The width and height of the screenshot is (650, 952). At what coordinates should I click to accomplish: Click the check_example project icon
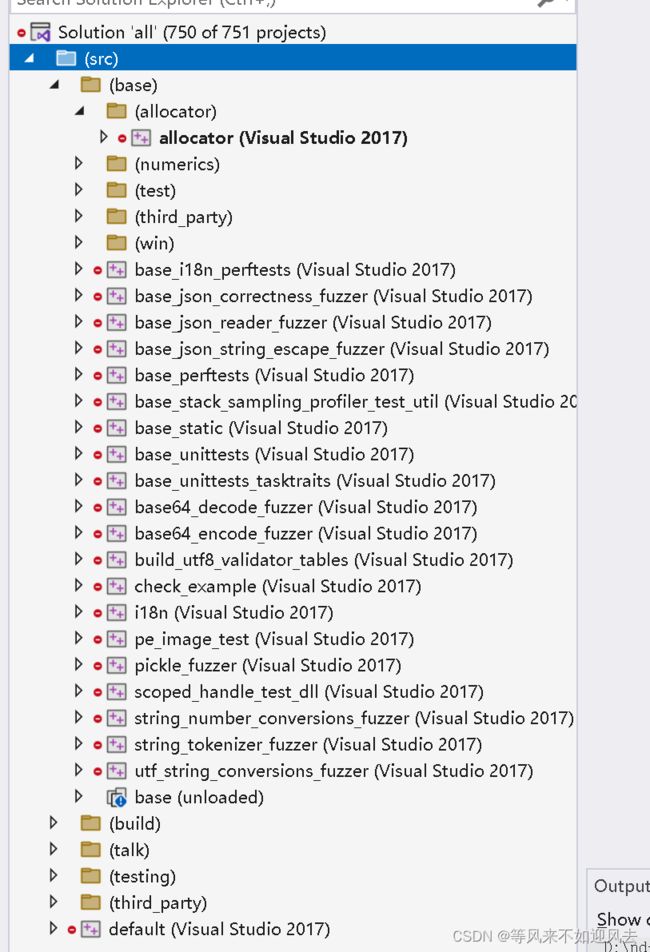[116, 586]
